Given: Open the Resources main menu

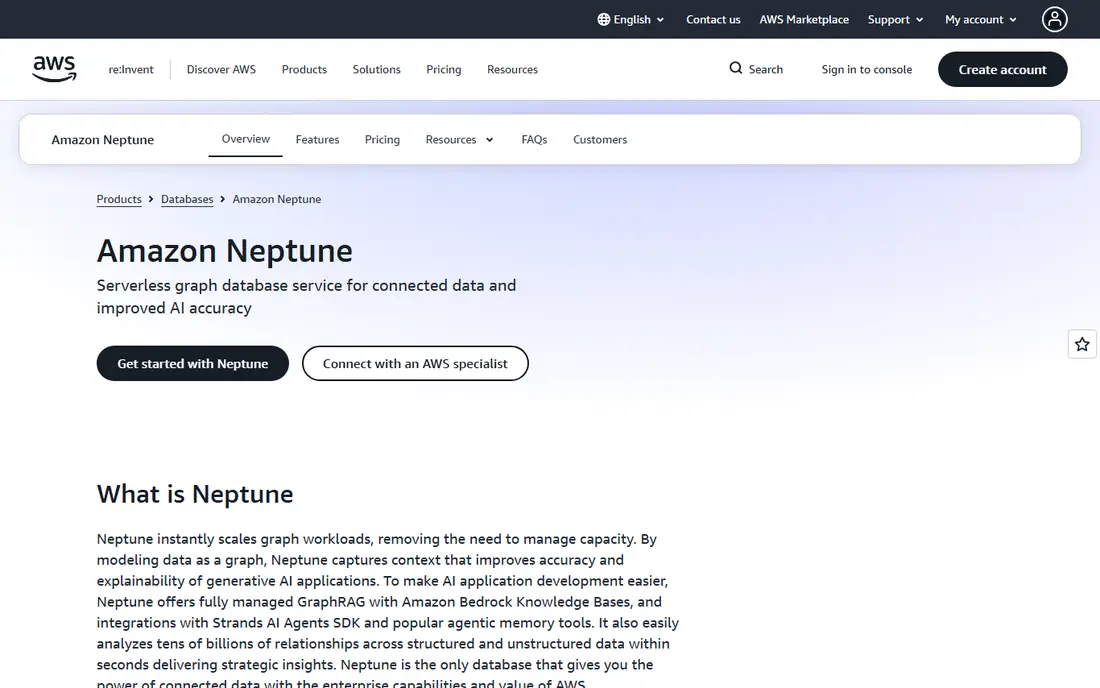Looking at the screenshot, I should coord(512,69).
